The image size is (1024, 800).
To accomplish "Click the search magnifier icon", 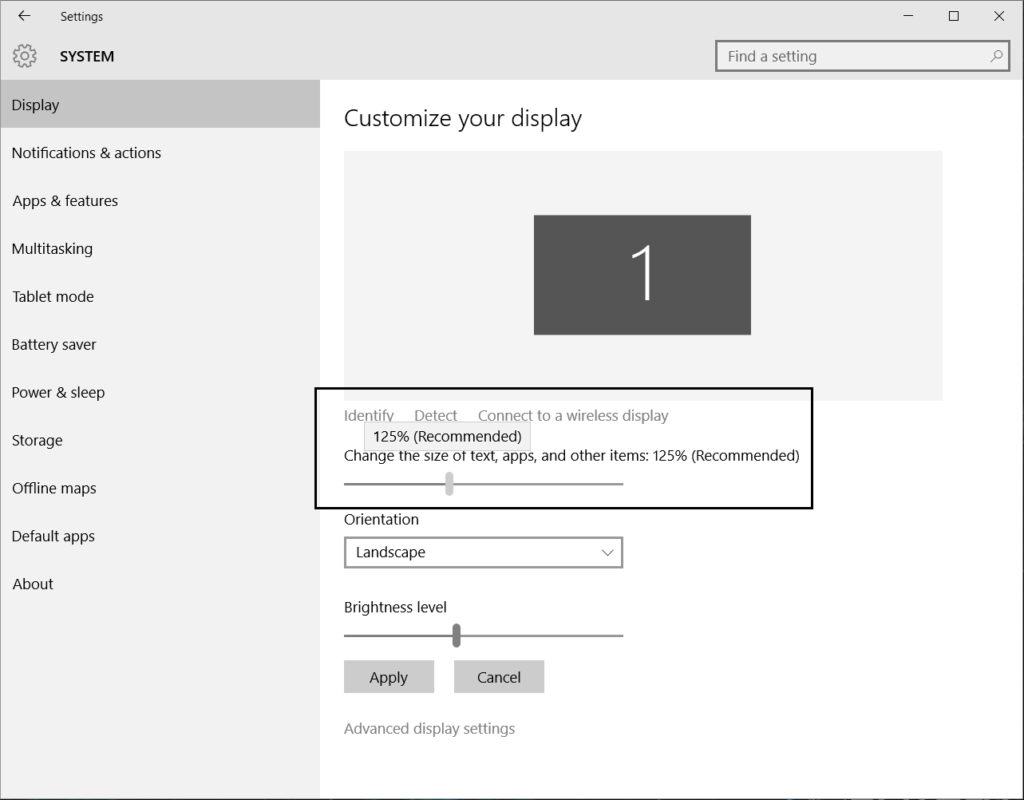I will 996,56.
